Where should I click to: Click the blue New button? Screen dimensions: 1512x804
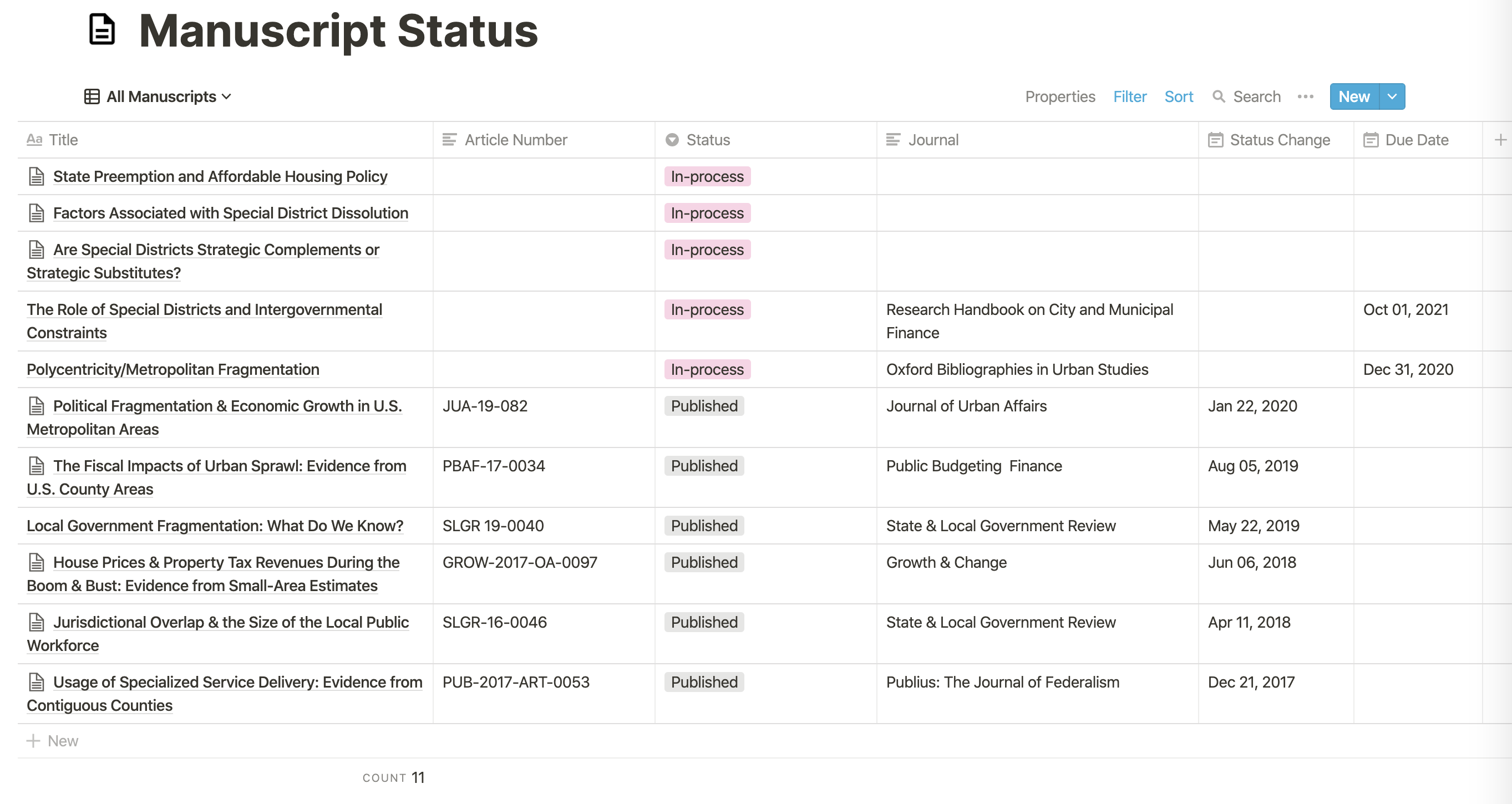click(x=1353, y=96)
